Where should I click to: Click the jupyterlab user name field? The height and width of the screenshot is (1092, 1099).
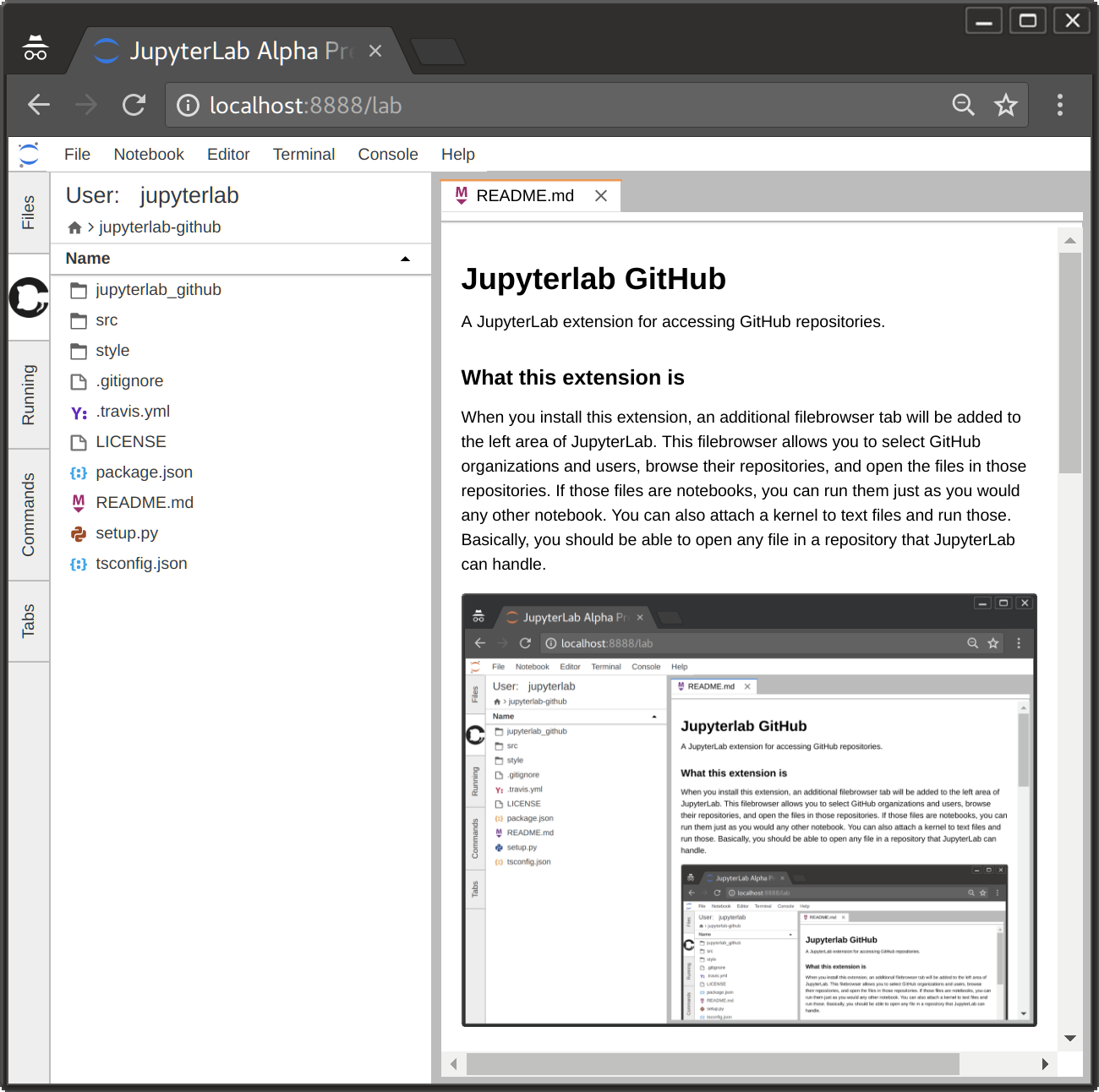click(189, 195)
